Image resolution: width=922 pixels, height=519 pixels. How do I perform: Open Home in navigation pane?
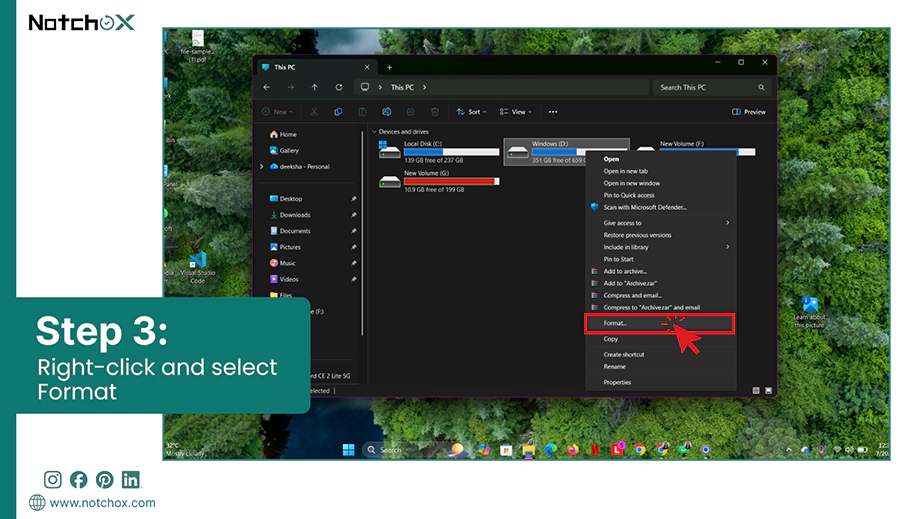coord(283,134)
